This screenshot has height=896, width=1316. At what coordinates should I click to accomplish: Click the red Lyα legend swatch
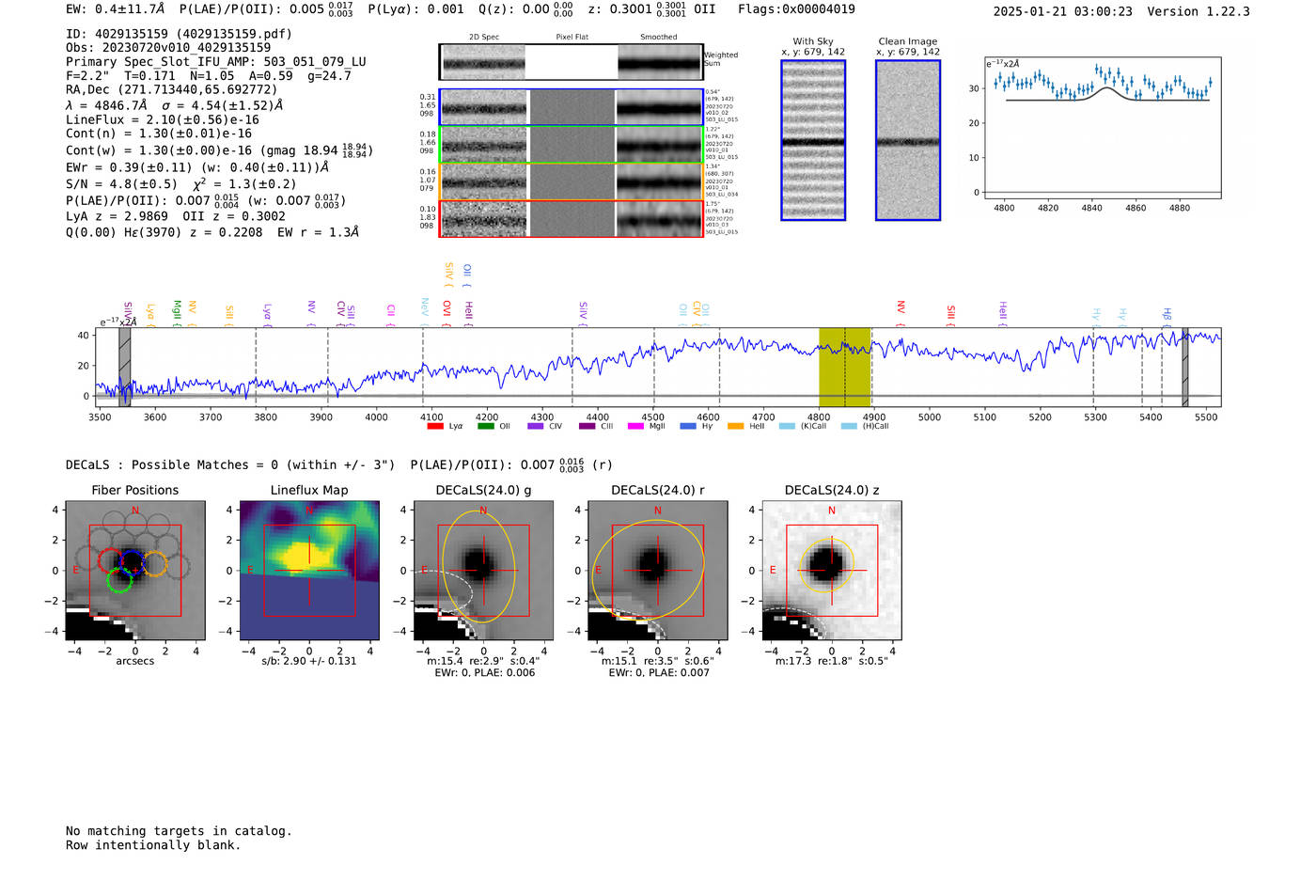(435, 427)
